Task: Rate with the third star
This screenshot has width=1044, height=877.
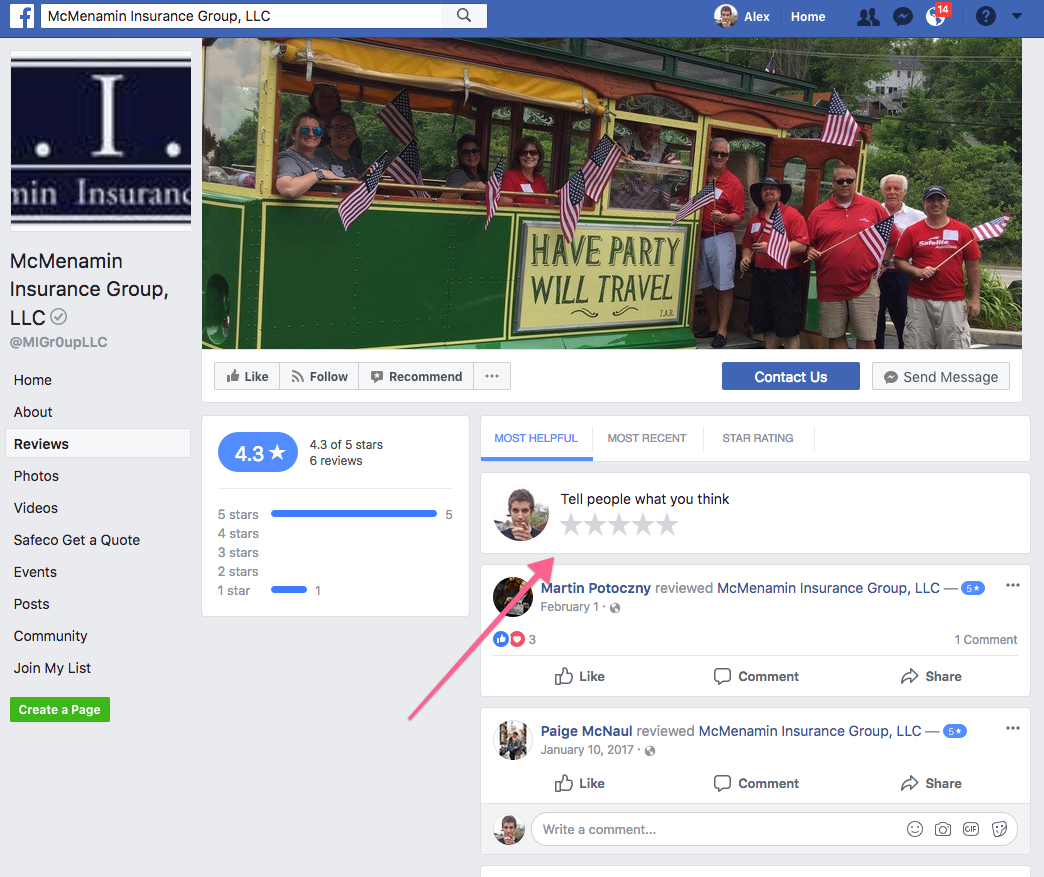Action: (x=619, y=525)
